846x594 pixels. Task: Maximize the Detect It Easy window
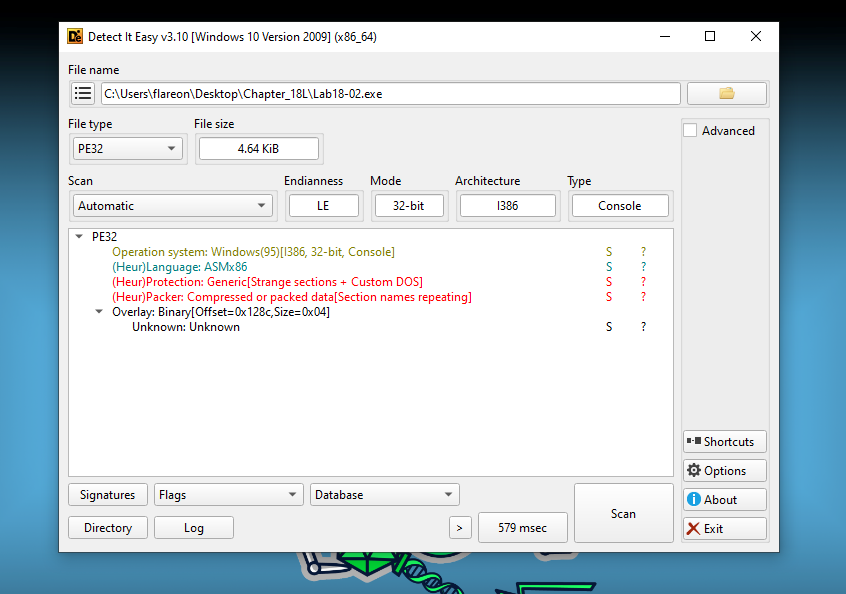(710, 36)
